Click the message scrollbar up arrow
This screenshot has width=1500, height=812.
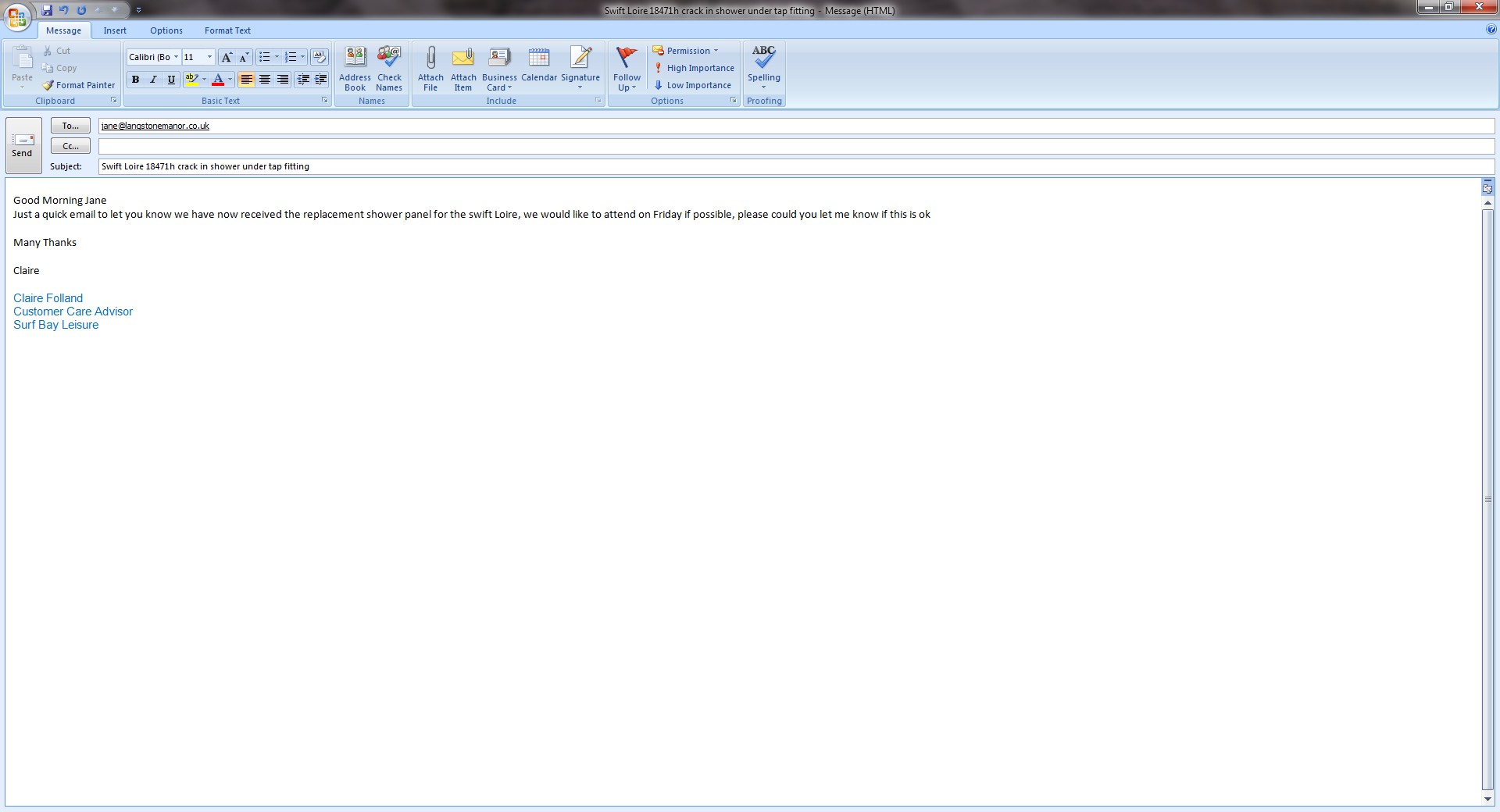tap(1487, 203)
